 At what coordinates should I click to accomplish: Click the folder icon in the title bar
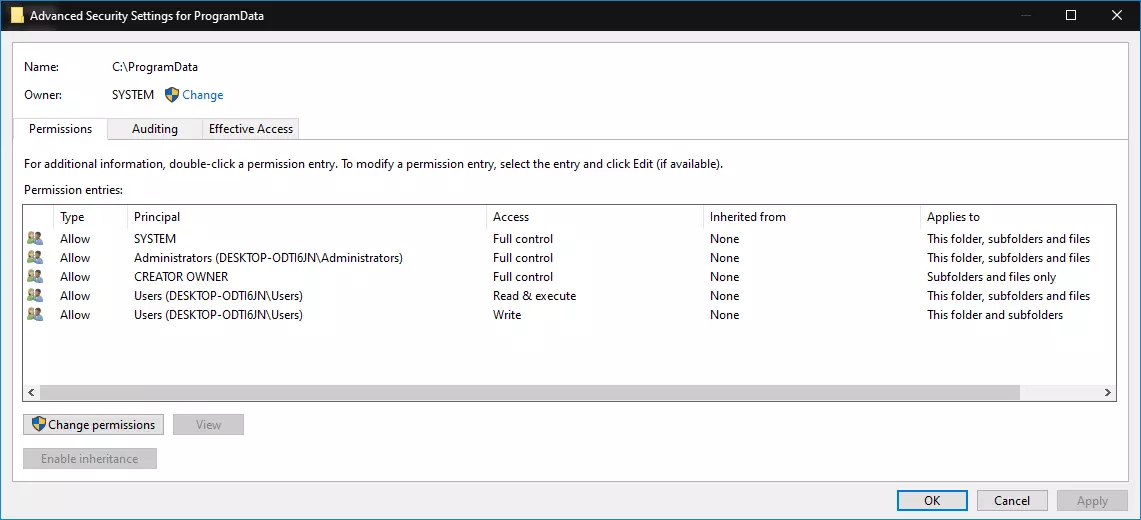point(17,15)
